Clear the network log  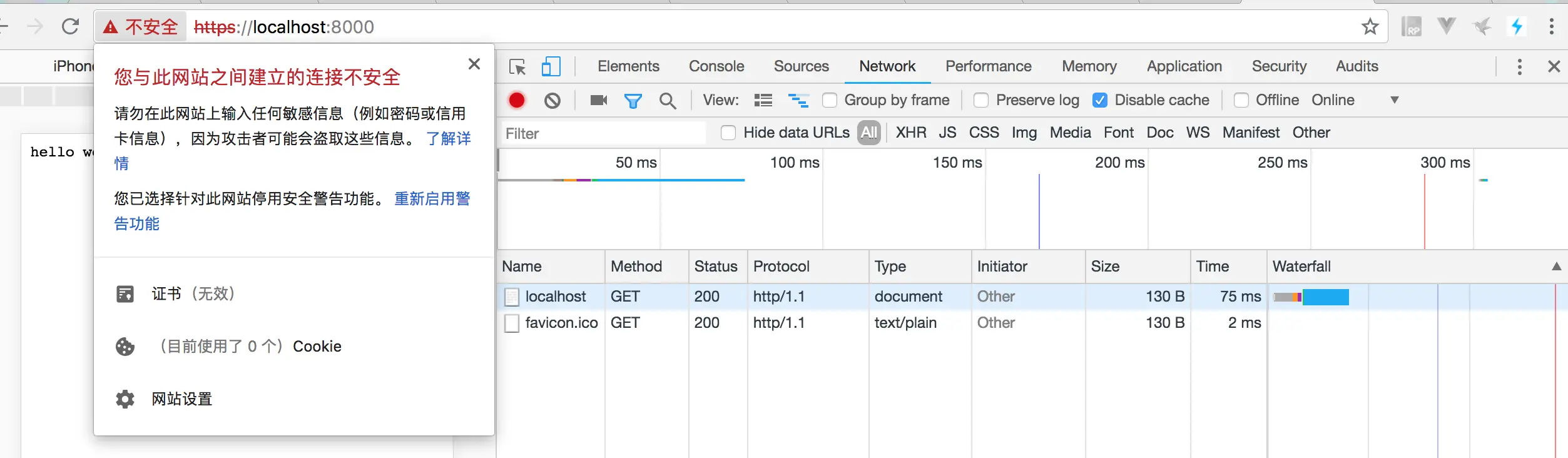point(552,100)
